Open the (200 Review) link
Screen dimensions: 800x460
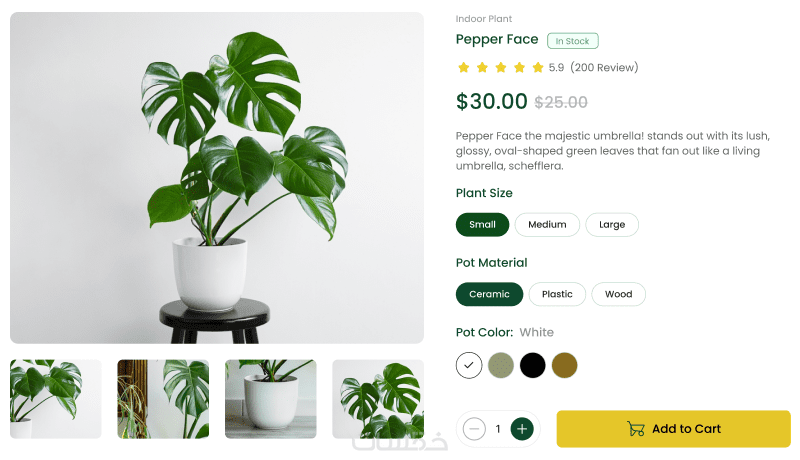(604, 67)
